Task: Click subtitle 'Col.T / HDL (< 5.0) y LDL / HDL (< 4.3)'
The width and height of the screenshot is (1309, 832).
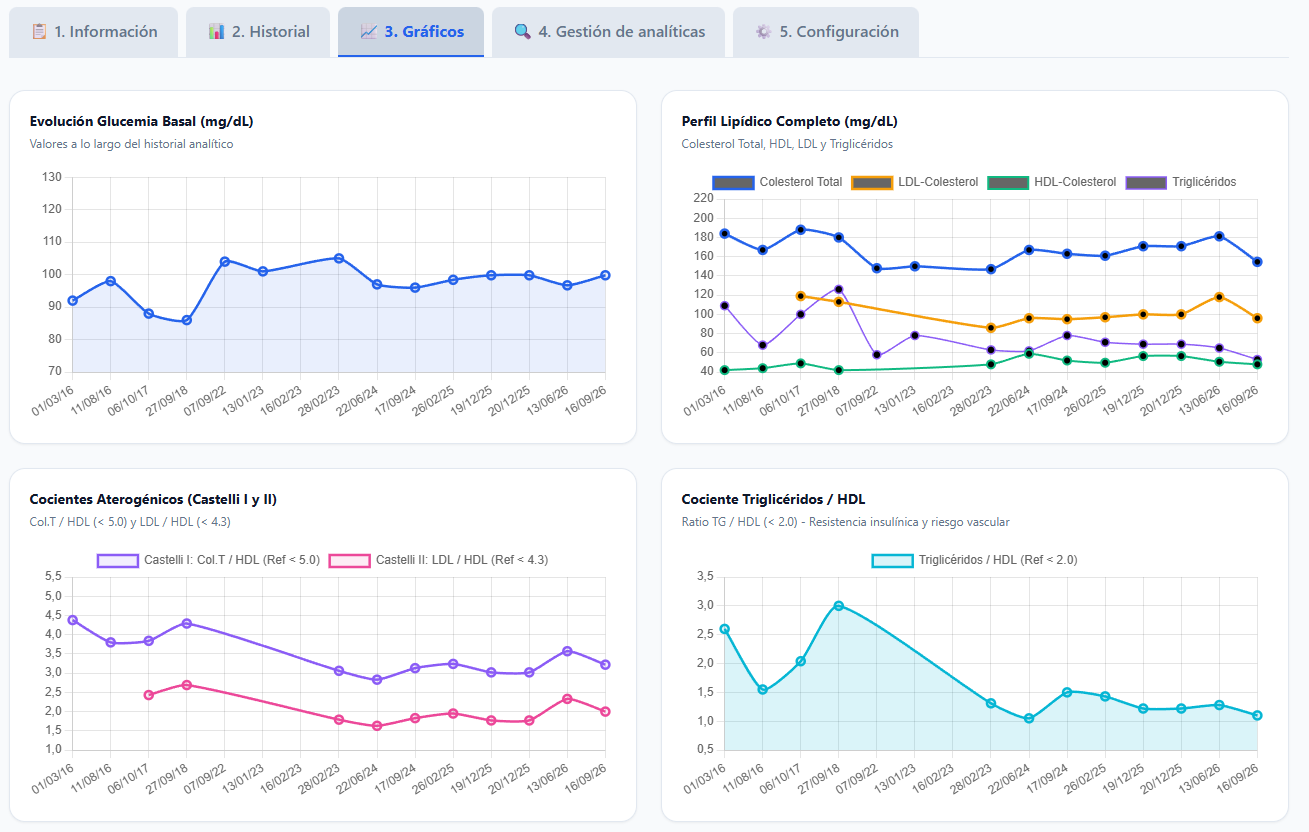Action: [x=130, y=522]
